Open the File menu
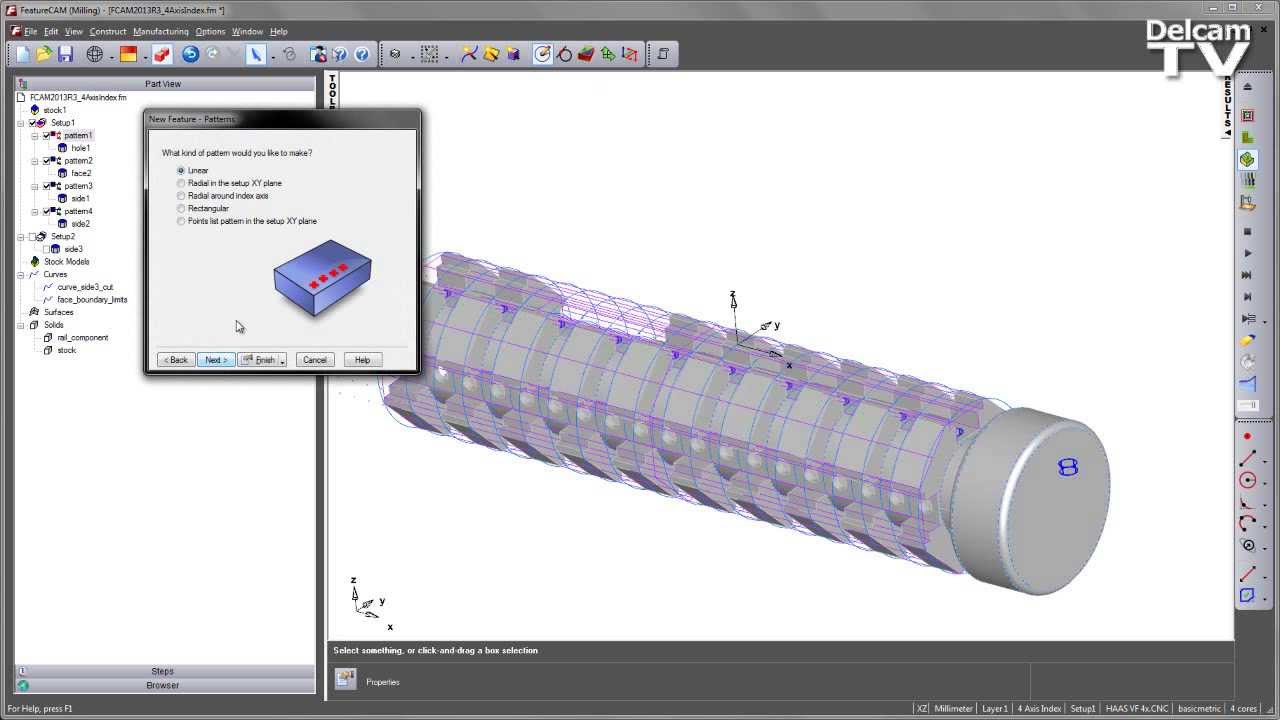The width and height of the screenshot is (1280, 720). [x=30, y=32]
